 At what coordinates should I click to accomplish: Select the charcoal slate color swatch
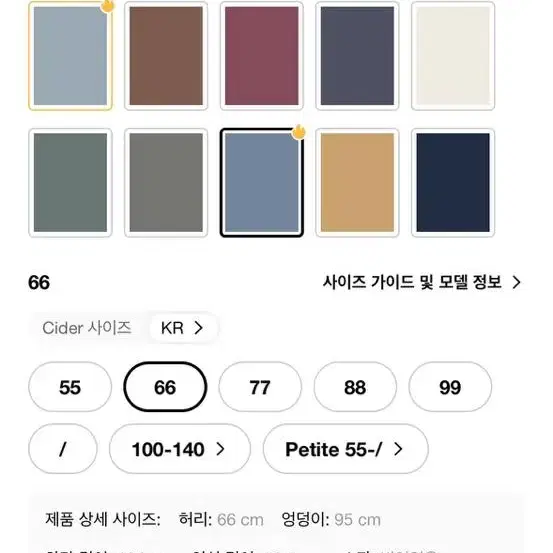tap(357, 56)
